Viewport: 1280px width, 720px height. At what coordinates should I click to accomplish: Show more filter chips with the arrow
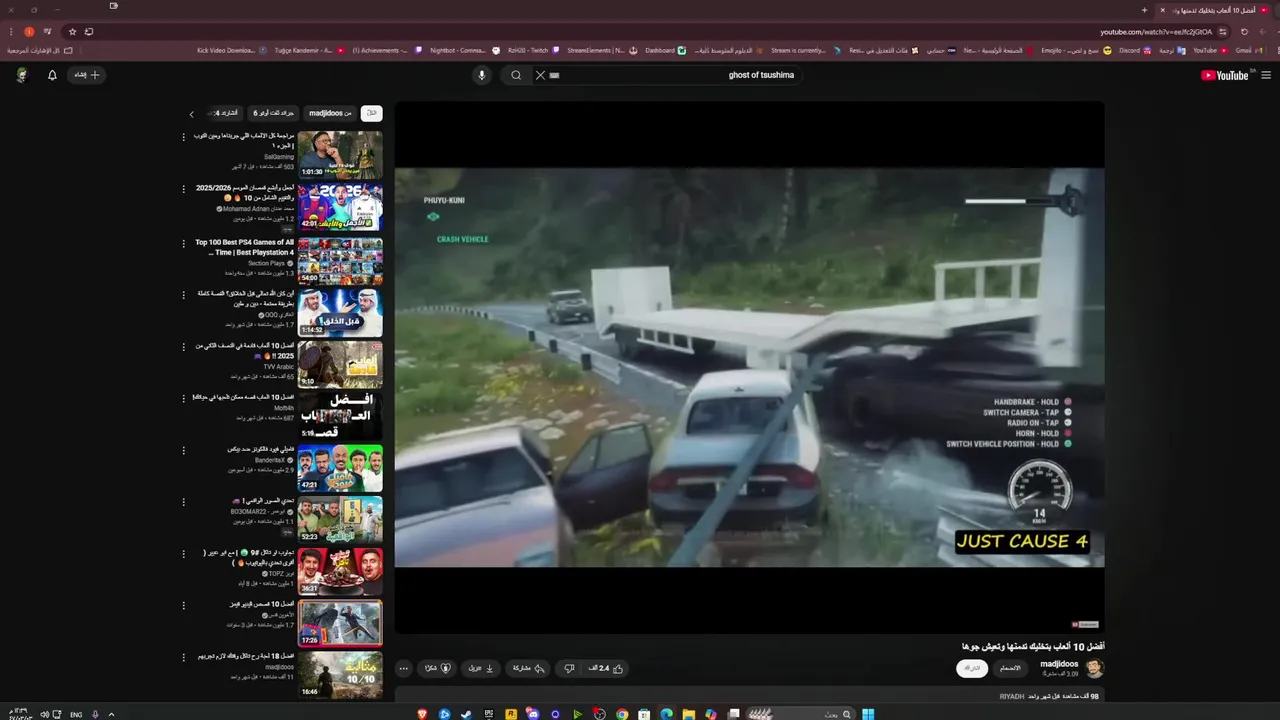192,114
